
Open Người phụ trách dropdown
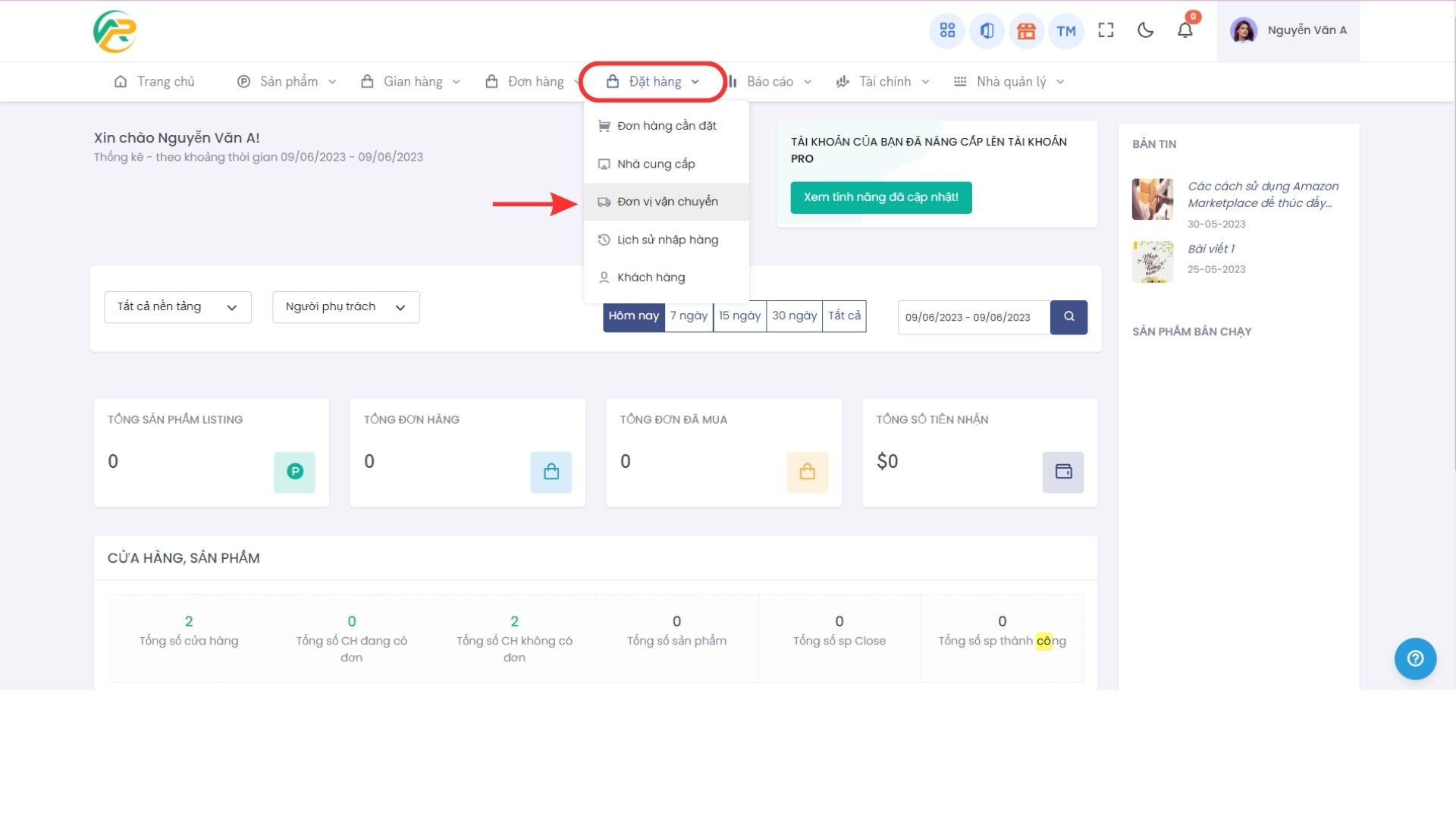[x=346, y=307]
